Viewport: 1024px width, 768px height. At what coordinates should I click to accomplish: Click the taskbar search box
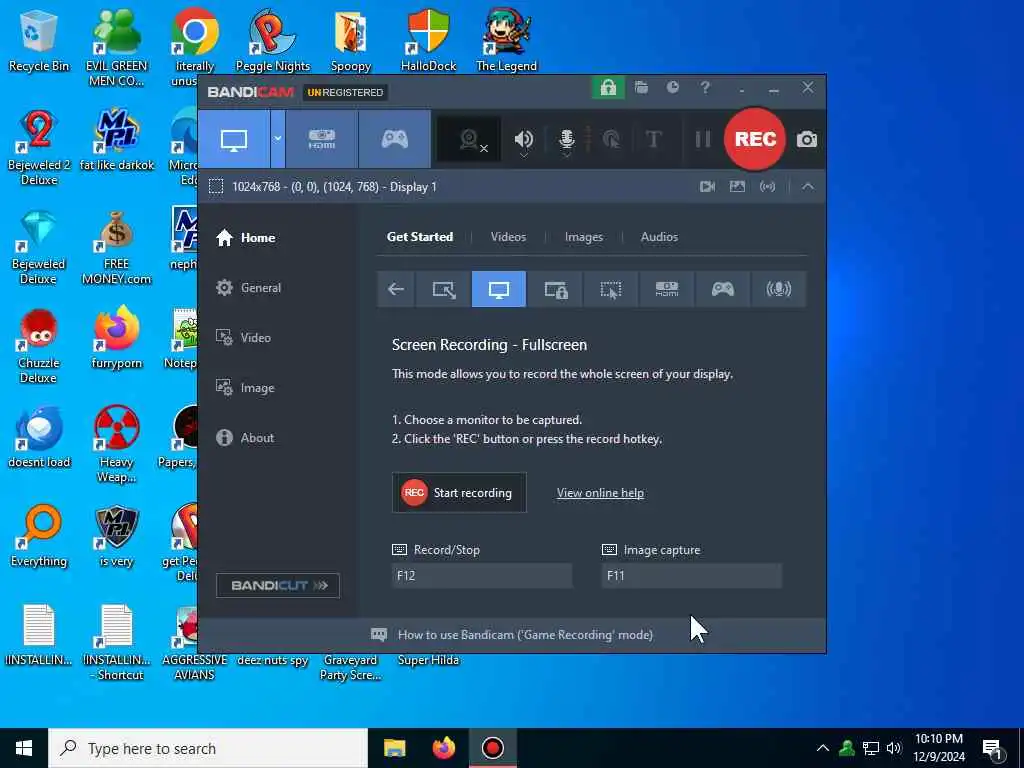point(208,748)
